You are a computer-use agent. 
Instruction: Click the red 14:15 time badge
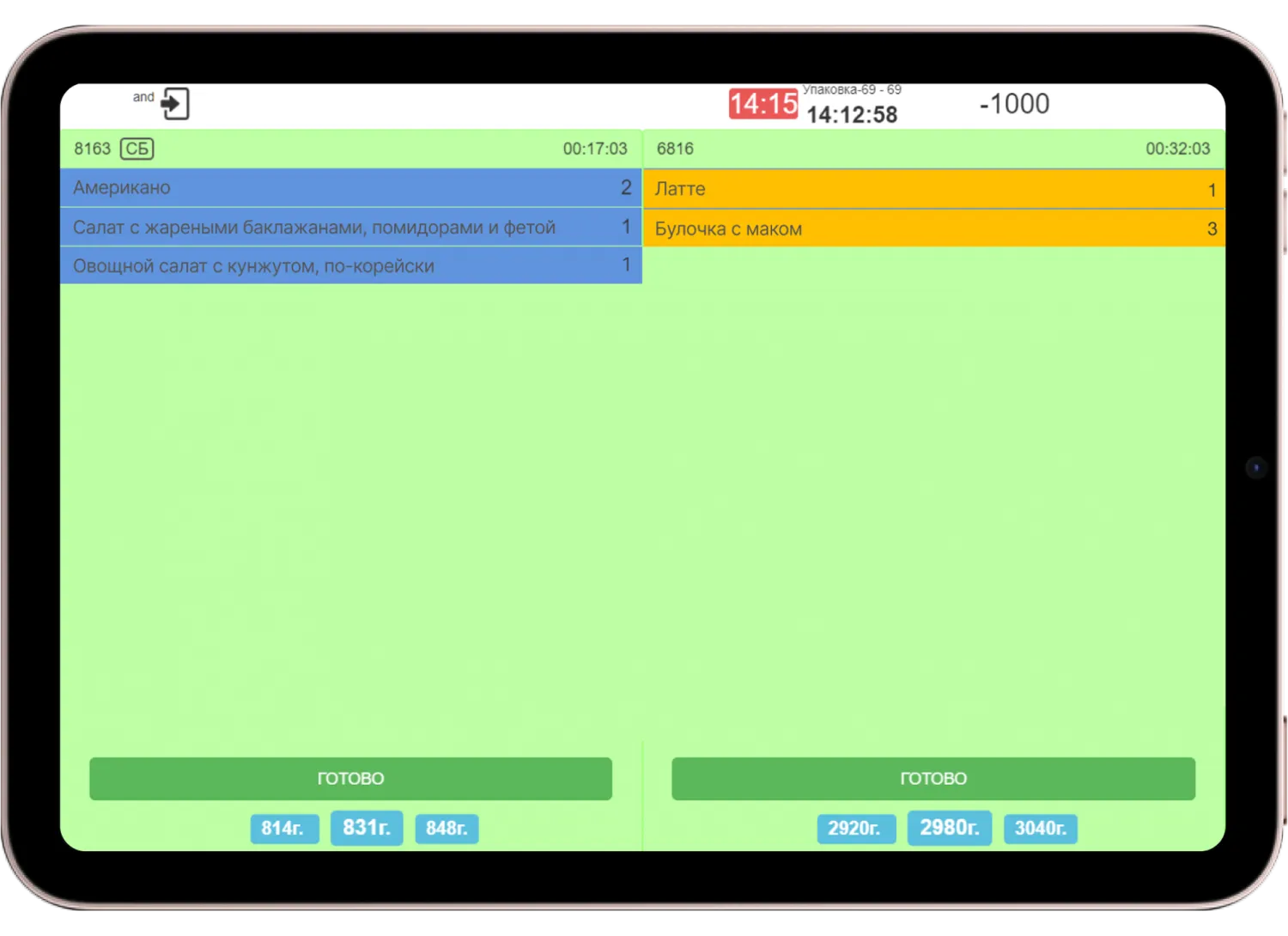click(762, 104)
